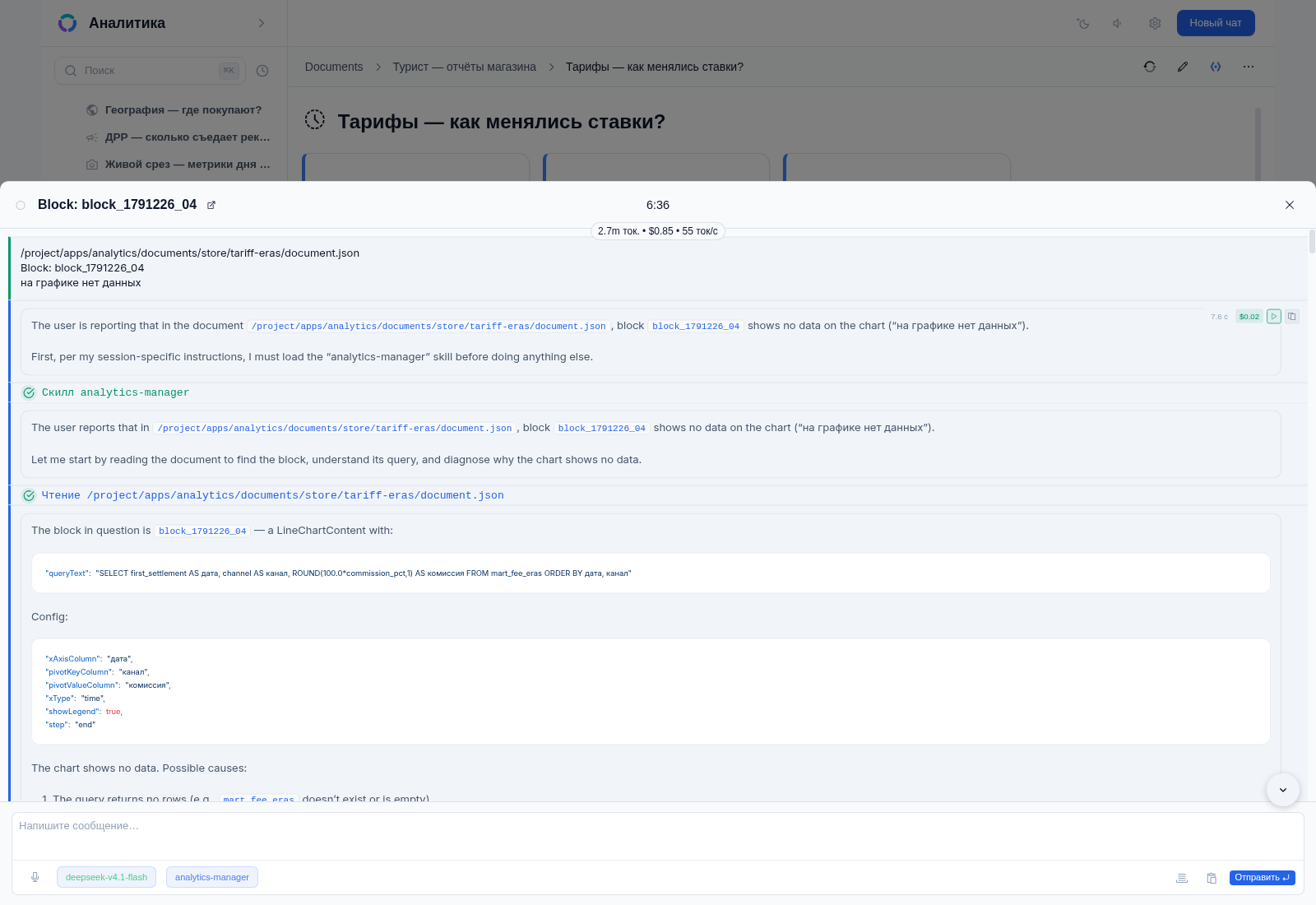The height and width of the screenshot is (905, 1316).
Task: Click the stacked lines icon near Отправить
Action: click(1182, 878)
